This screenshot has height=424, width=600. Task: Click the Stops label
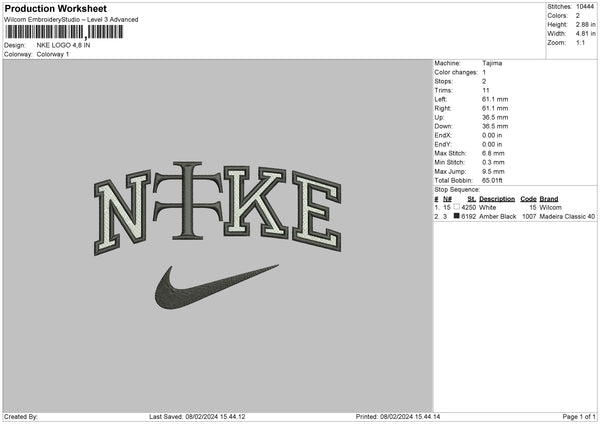pyautogui.click(x=443, y=82)
